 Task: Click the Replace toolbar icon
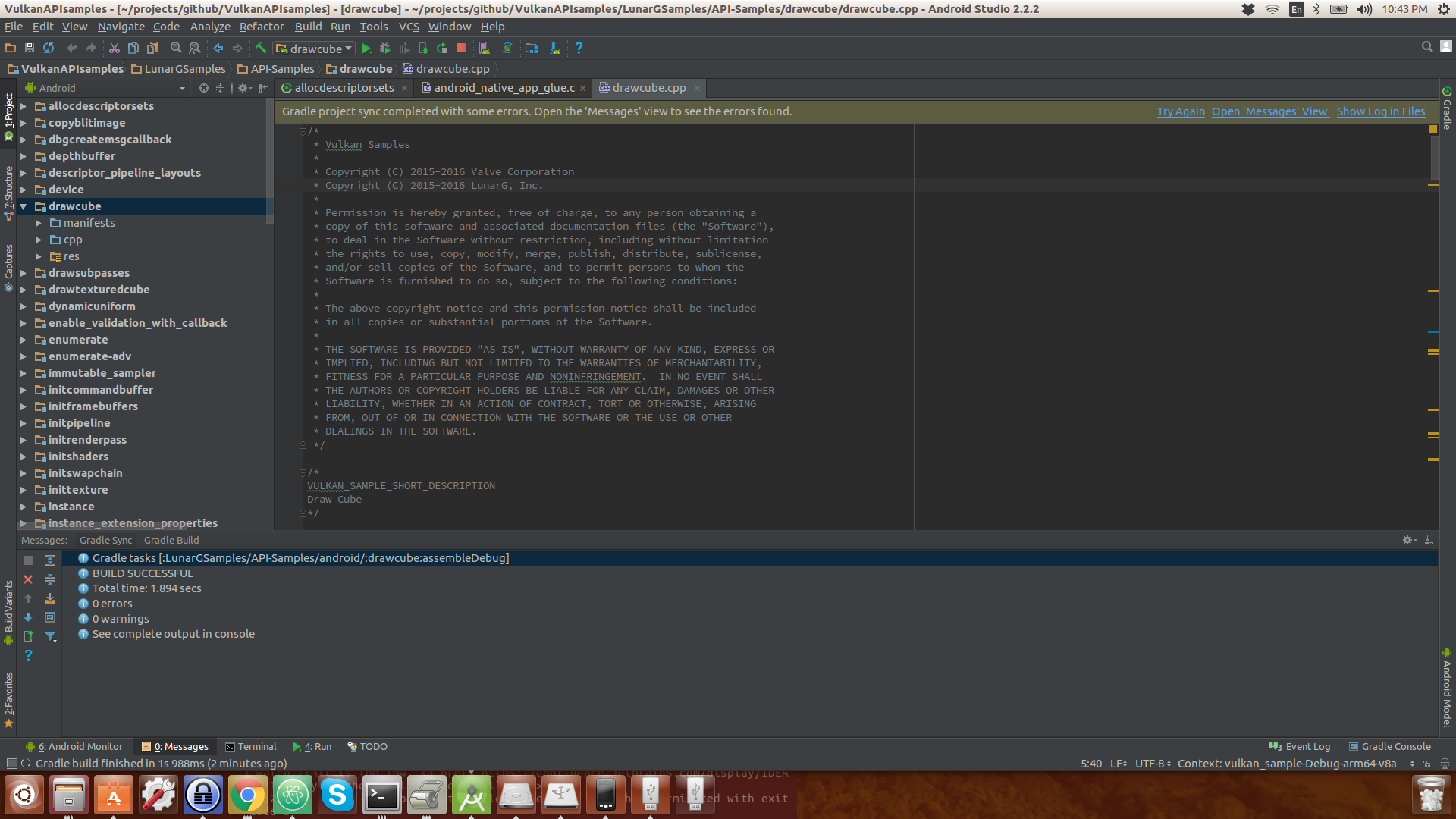pos(195,48)
